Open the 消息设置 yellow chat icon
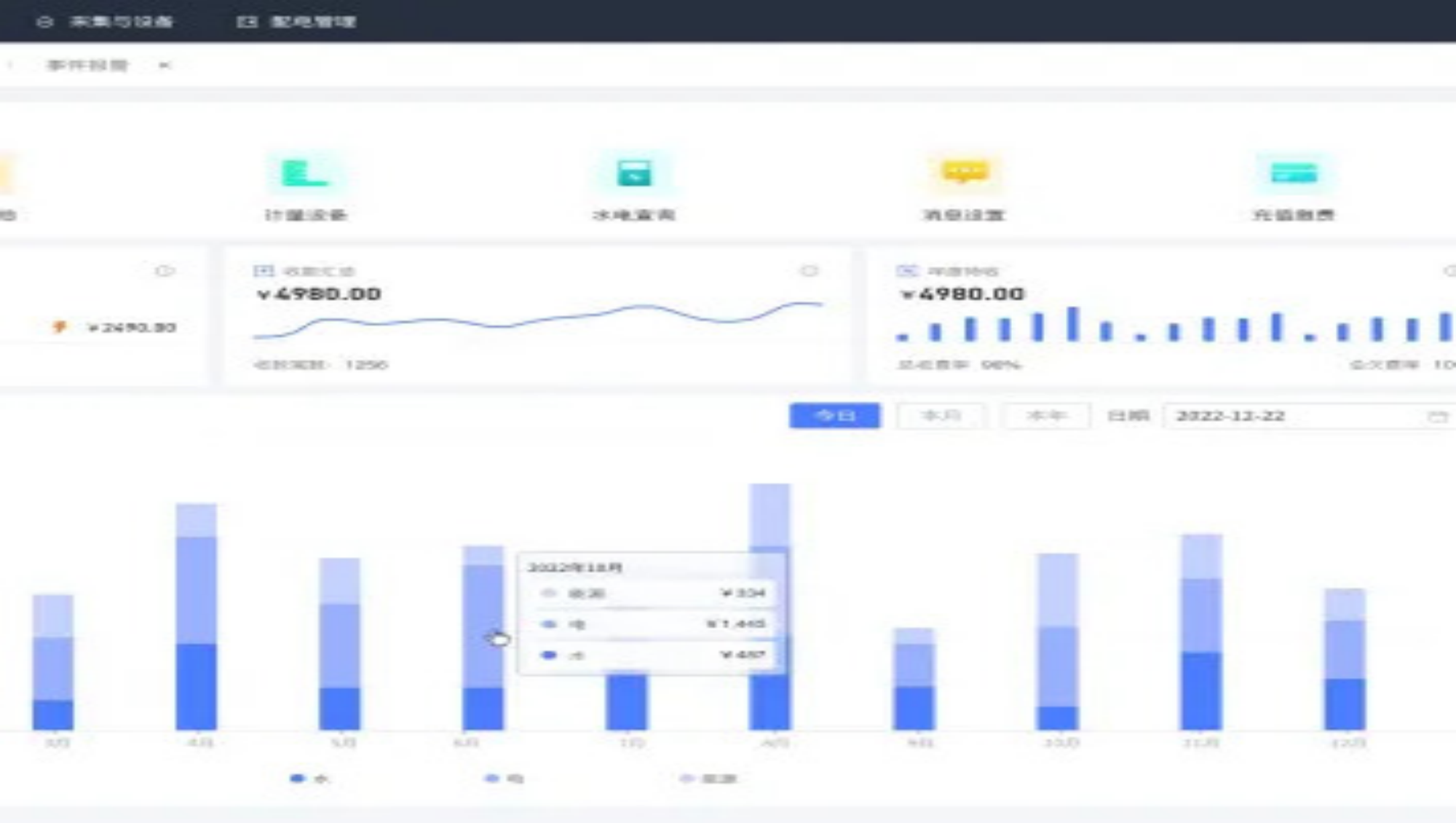This screenshot has height=823, width=1456. tap(964, 173)
